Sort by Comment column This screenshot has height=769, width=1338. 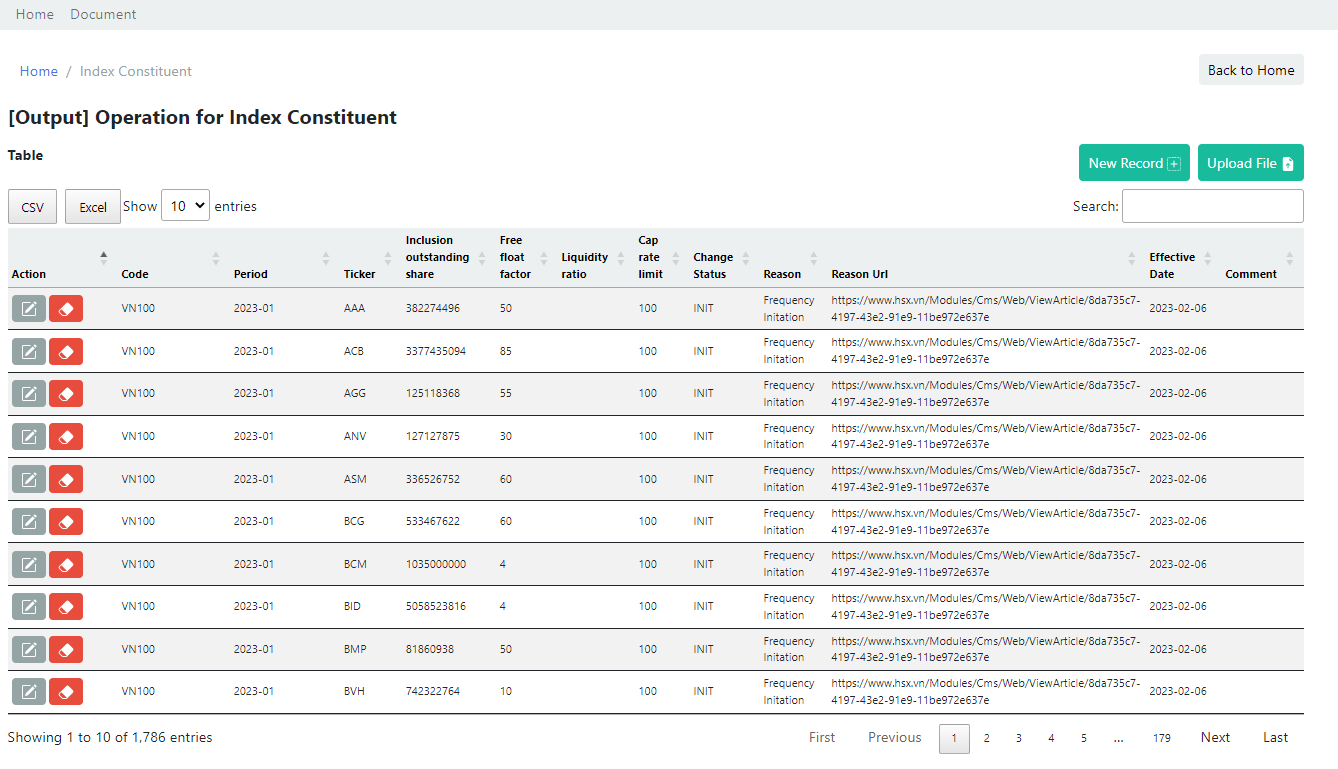(1262, 258)
